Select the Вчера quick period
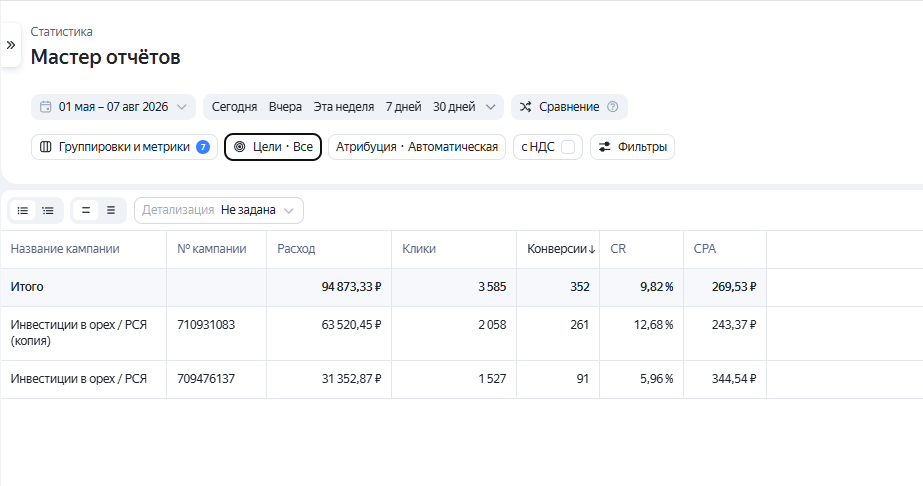Viewport: 923px width, 486px height. click(x=285, y=107)
